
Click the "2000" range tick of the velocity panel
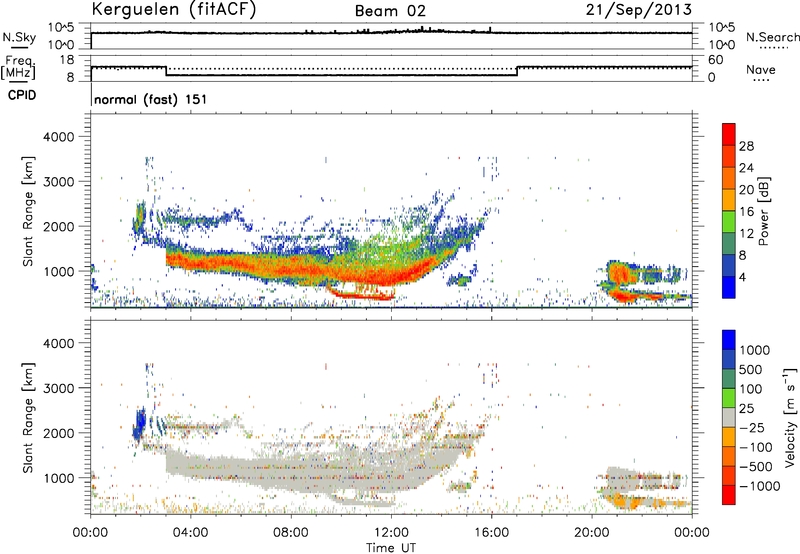point(59,433)
